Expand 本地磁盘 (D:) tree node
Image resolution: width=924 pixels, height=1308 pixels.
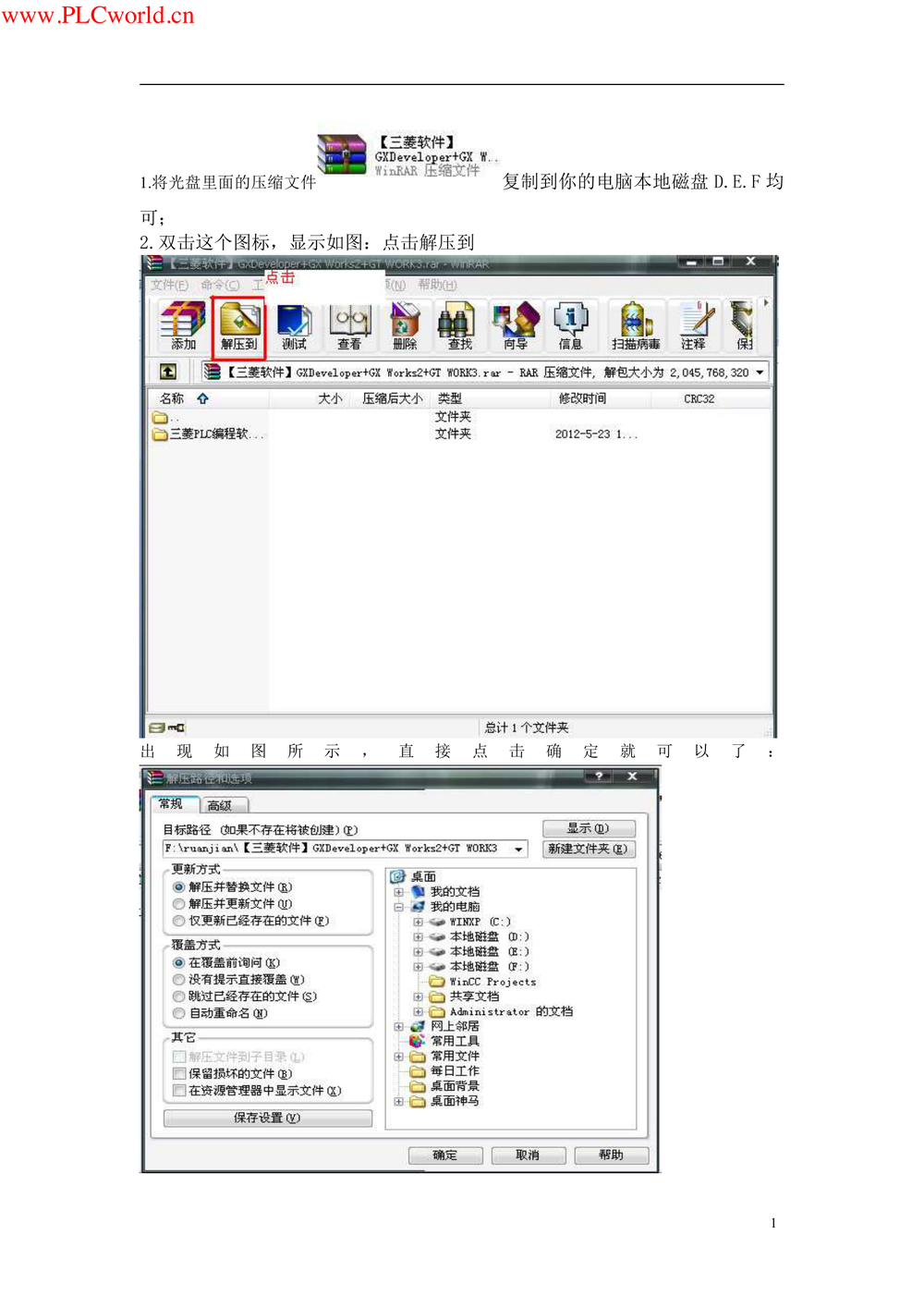[418, 936]
